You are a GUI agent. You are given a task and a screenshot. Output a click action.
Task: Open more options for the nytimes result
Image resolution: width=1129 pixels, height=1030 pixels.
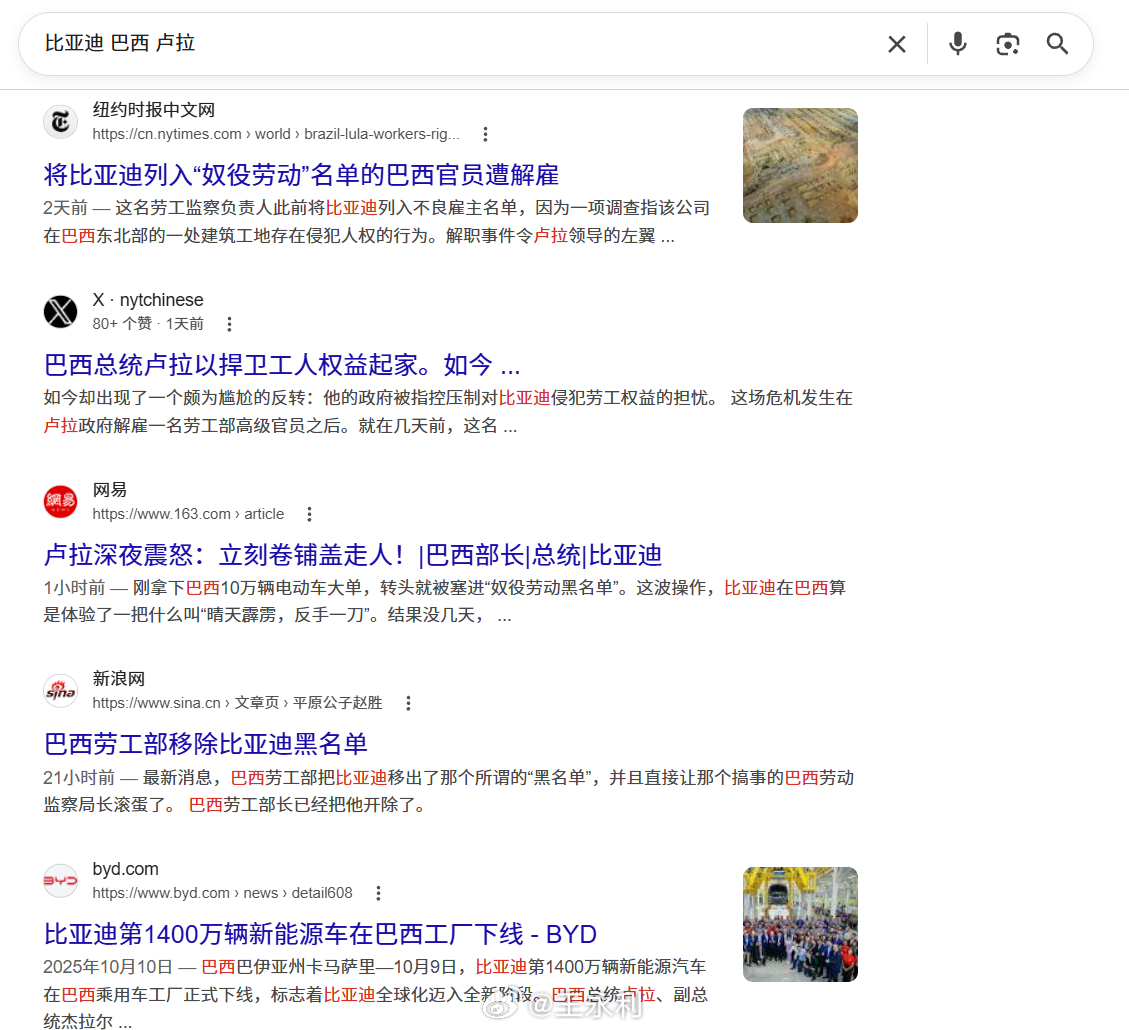click(485, 134)
